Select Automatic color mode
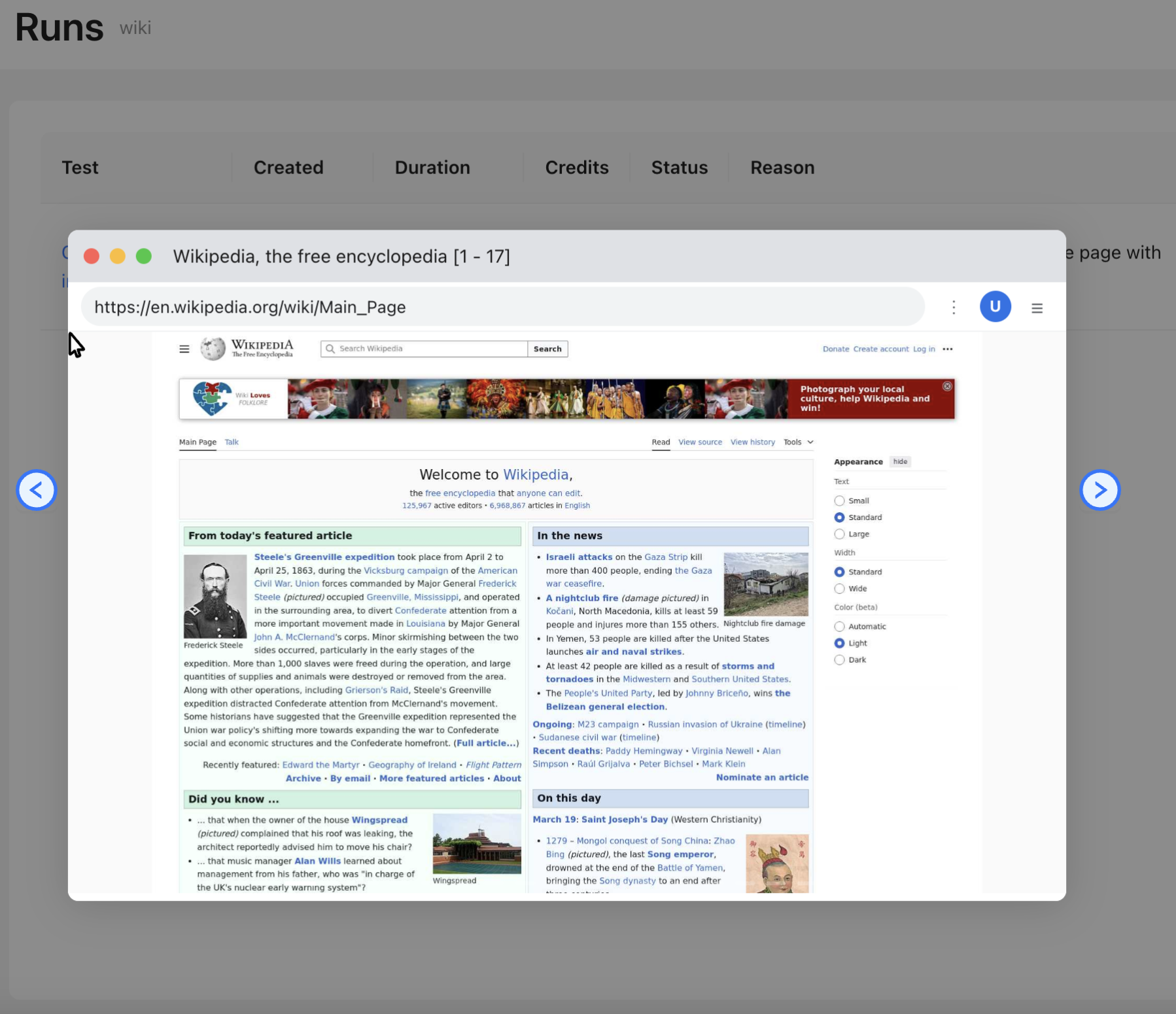The width and height of the screenshot is (1176, 1014). [840, 627]
